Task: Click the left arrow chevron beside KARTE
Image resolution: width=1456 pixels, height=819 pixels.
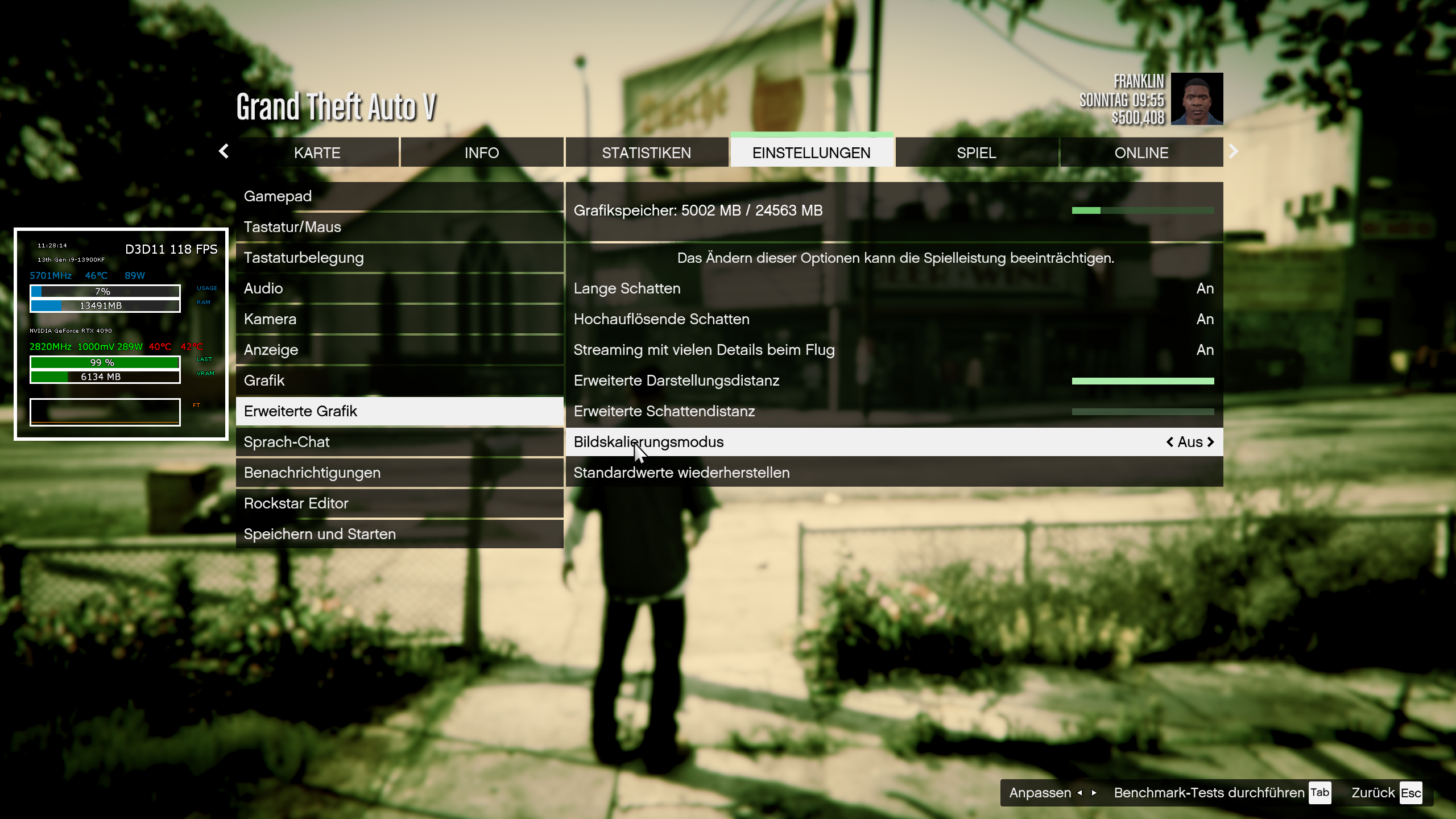Action: click(x=223, y=151)
